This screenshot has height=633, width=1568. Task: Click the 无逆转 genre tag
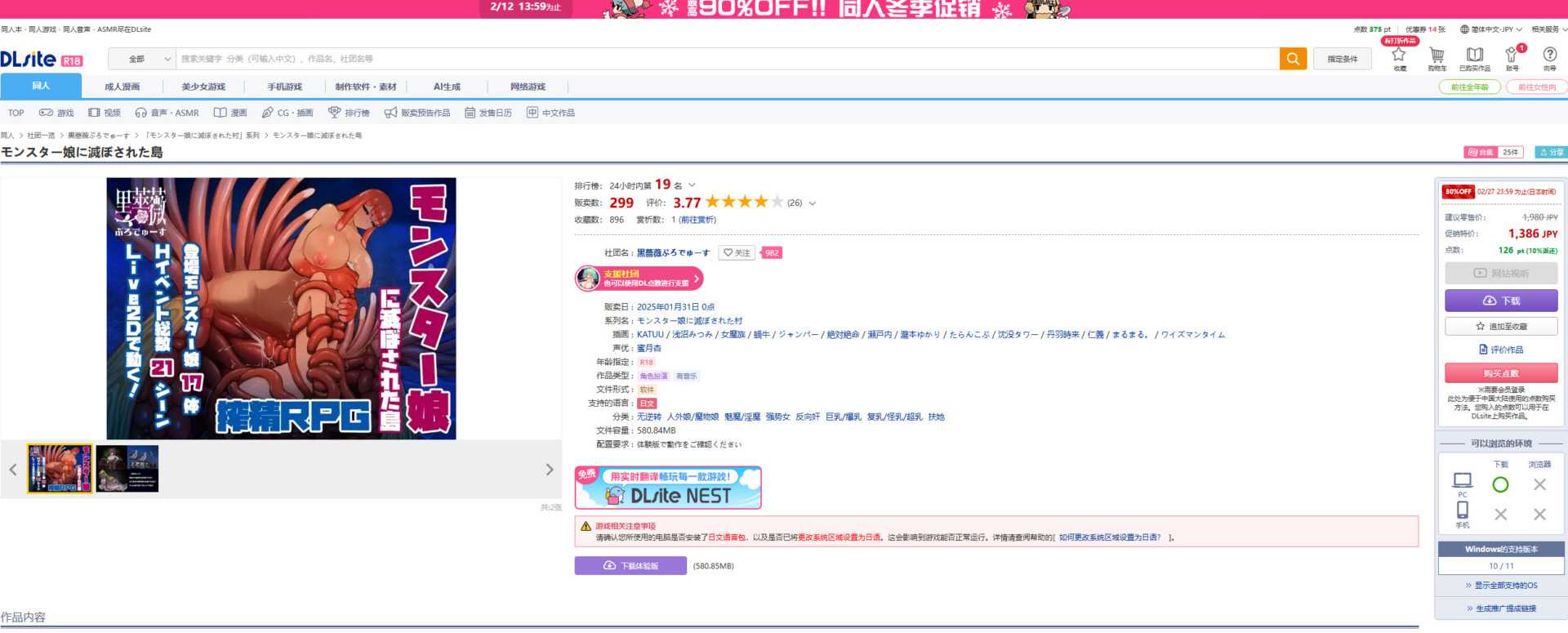point(649,417)
